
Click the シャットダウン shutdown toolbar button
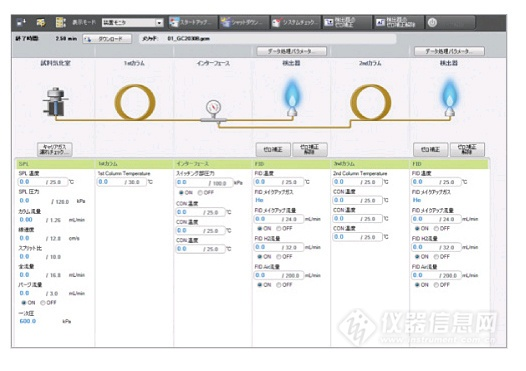pyautogui.click(x=244, y=22)
